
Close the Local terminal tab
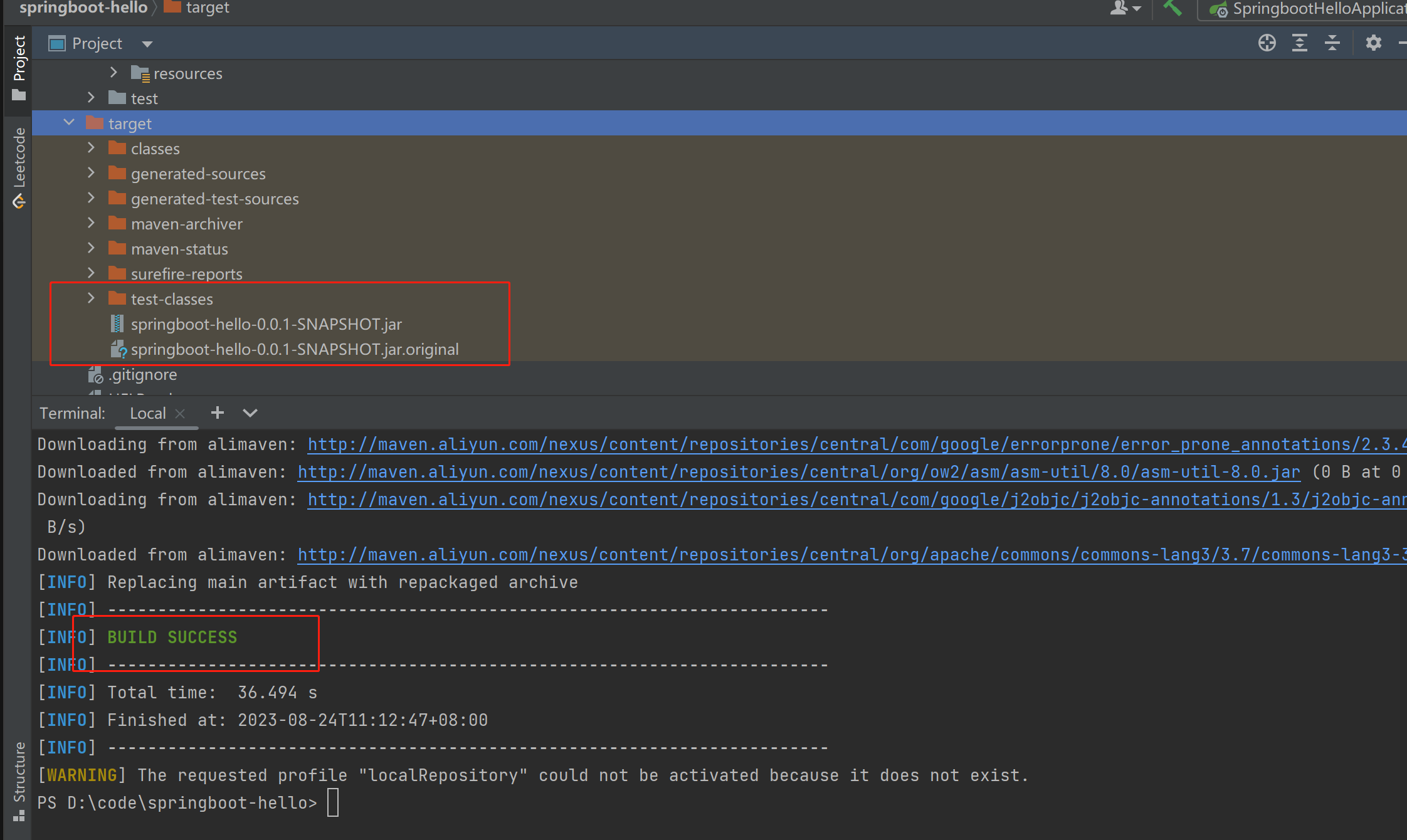coord(181,413)
